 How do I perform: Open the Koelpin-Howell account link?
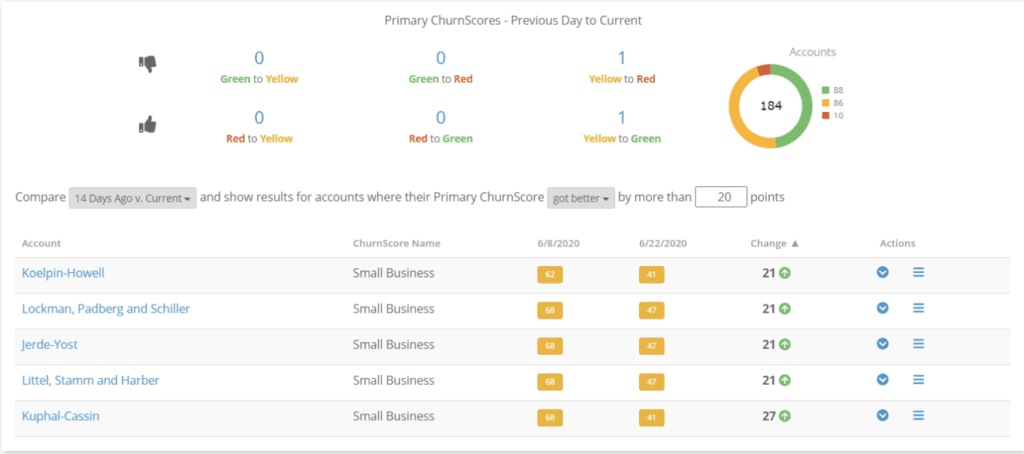[64, 273]
